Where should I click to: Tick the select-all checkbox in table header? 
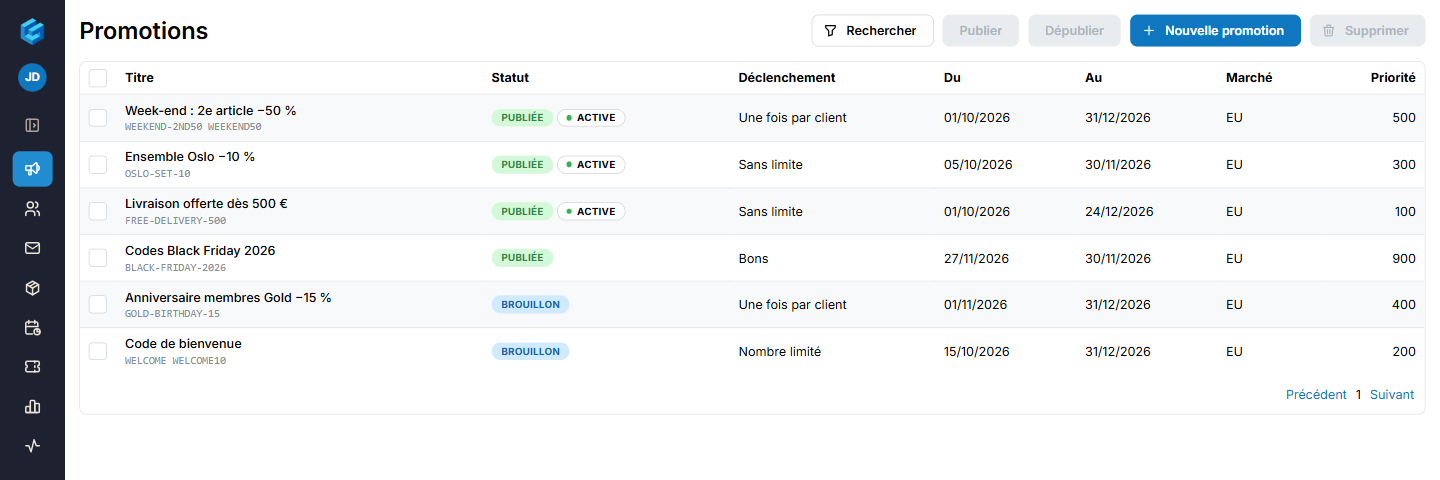[x=98, y=78]
